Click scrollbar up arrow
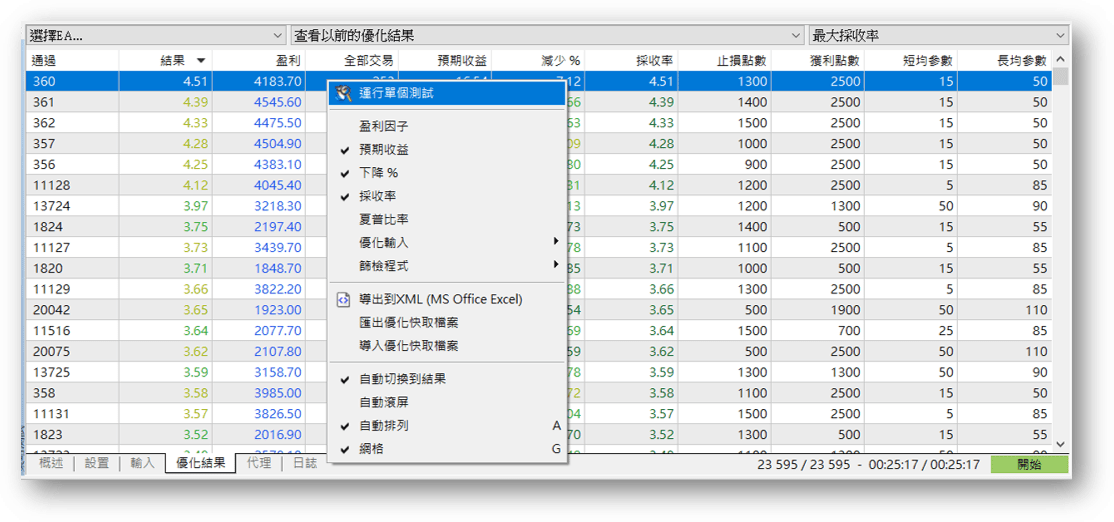The width and height of the screenshot is (1114, 522). (x=1061, y=59)
